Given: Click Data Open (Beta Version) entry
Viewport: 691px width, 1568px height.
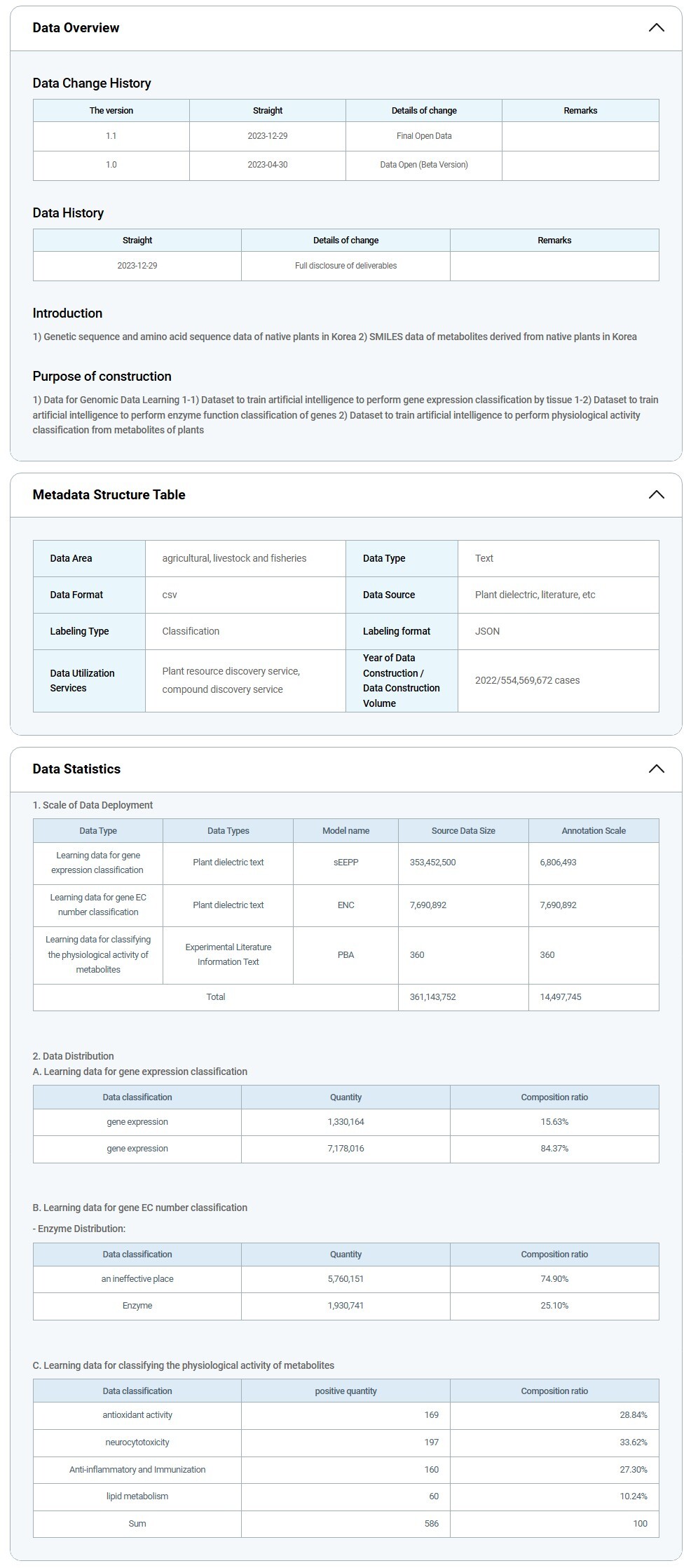Looking at the screenshot, I should 423,165.
